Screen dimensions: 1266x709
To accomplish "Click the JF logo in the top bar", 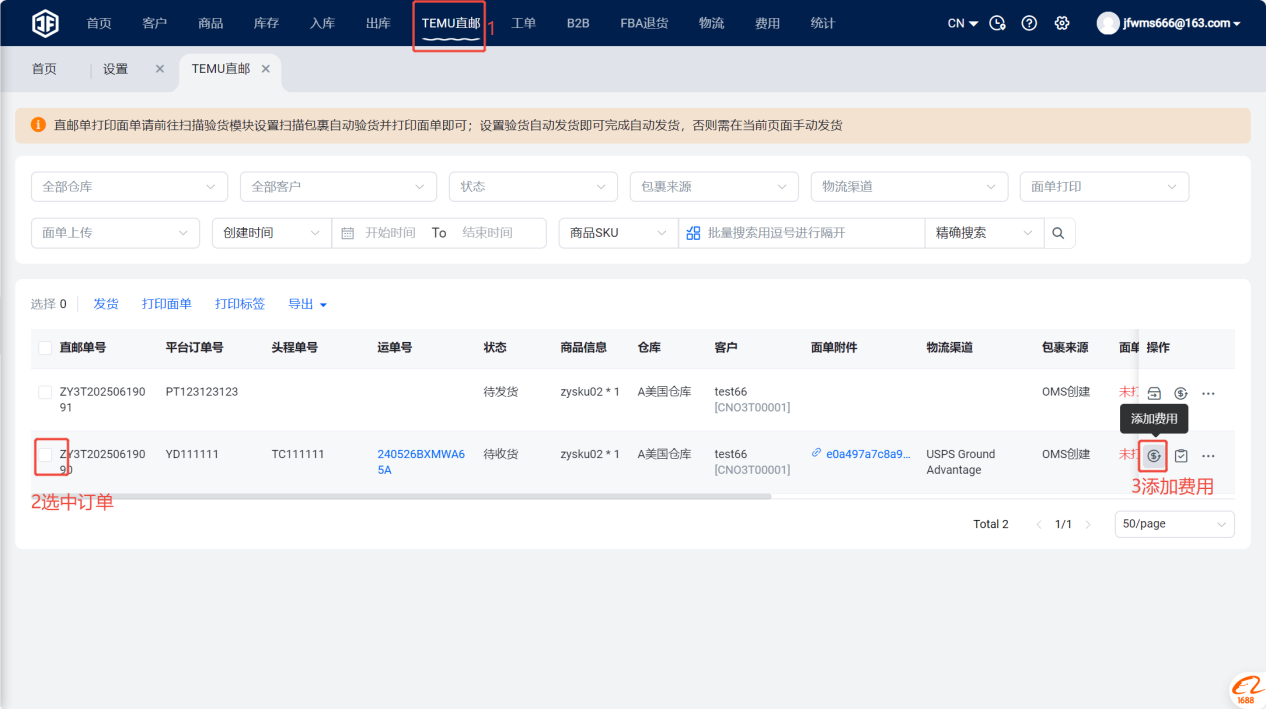I will pos(45,23).
